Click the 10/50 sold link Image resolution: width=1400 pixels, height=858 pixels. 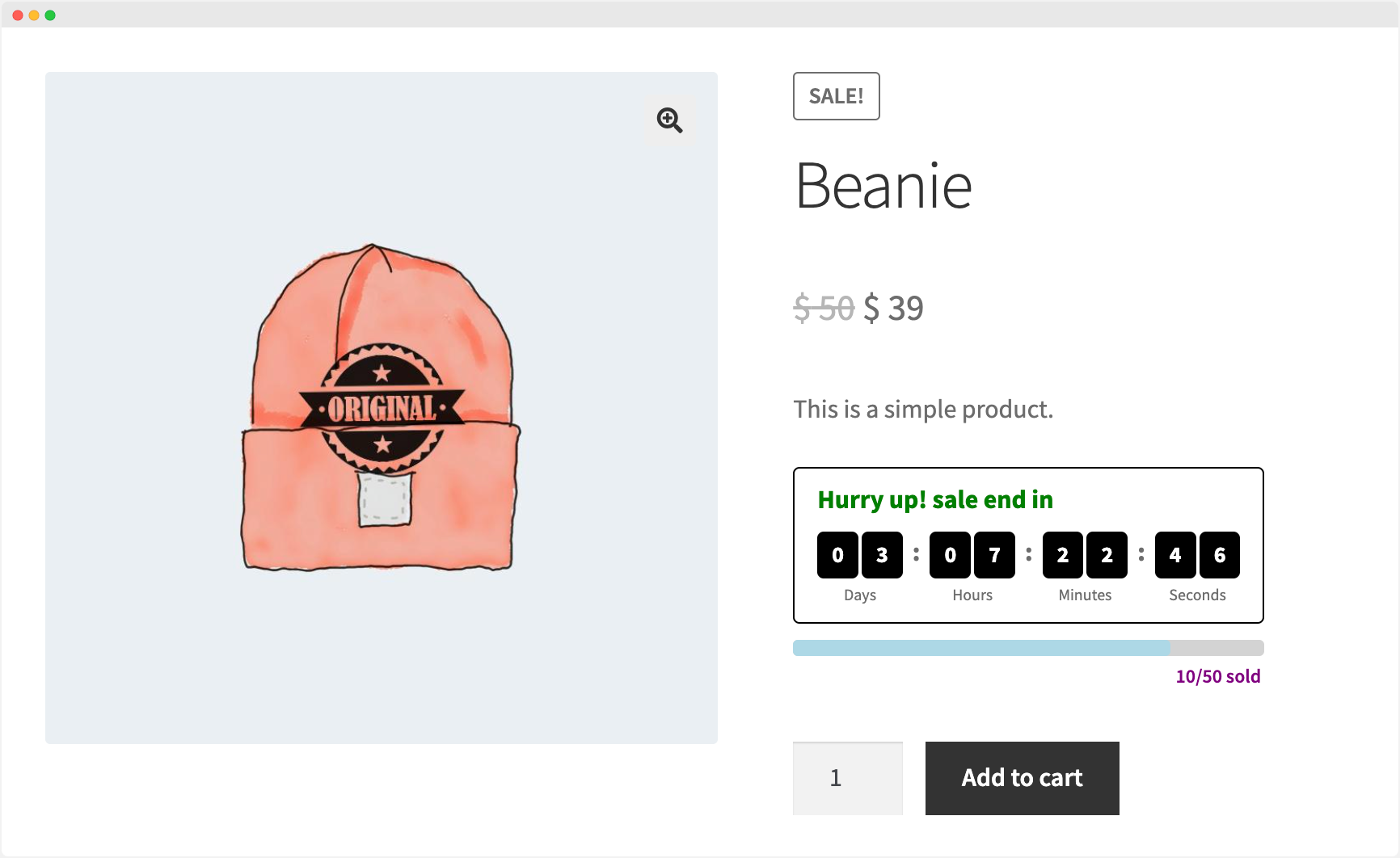pos(1218,676)
